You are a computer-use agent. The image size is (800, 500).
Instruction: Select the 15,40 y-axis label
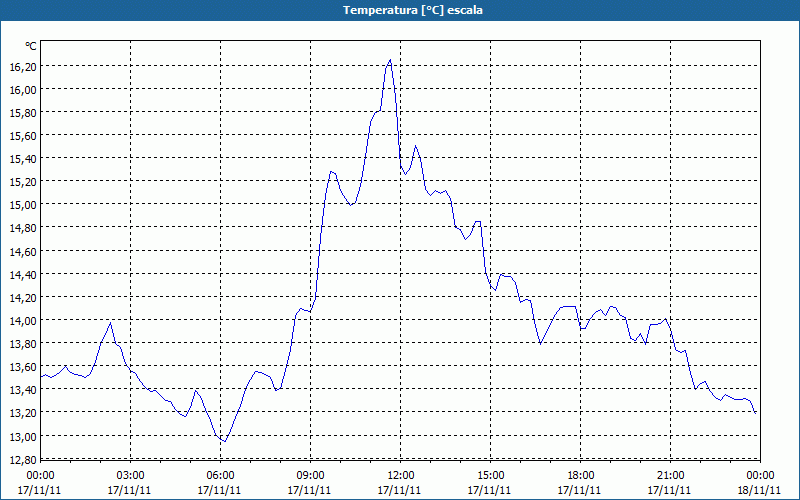point(23,159)
